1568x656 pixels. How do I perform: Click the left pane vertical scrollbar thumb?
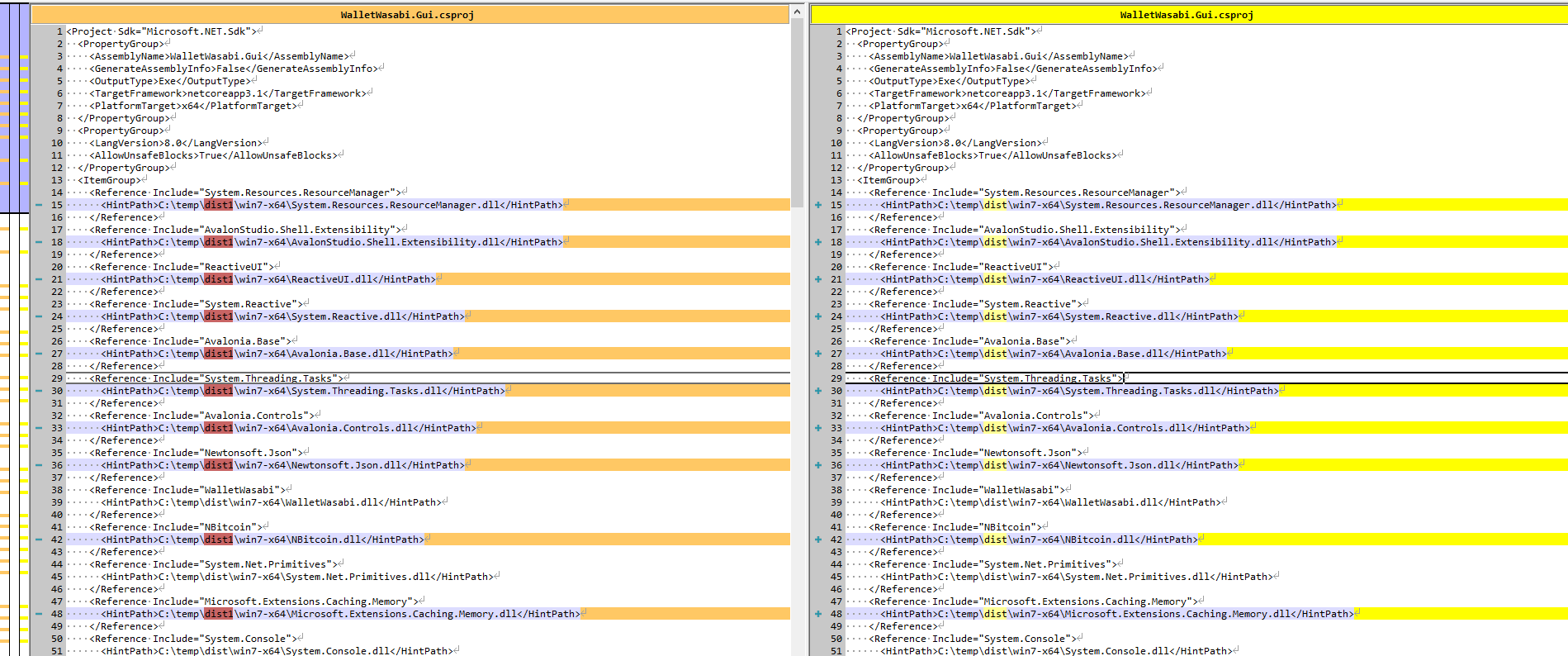pos(797,112)
